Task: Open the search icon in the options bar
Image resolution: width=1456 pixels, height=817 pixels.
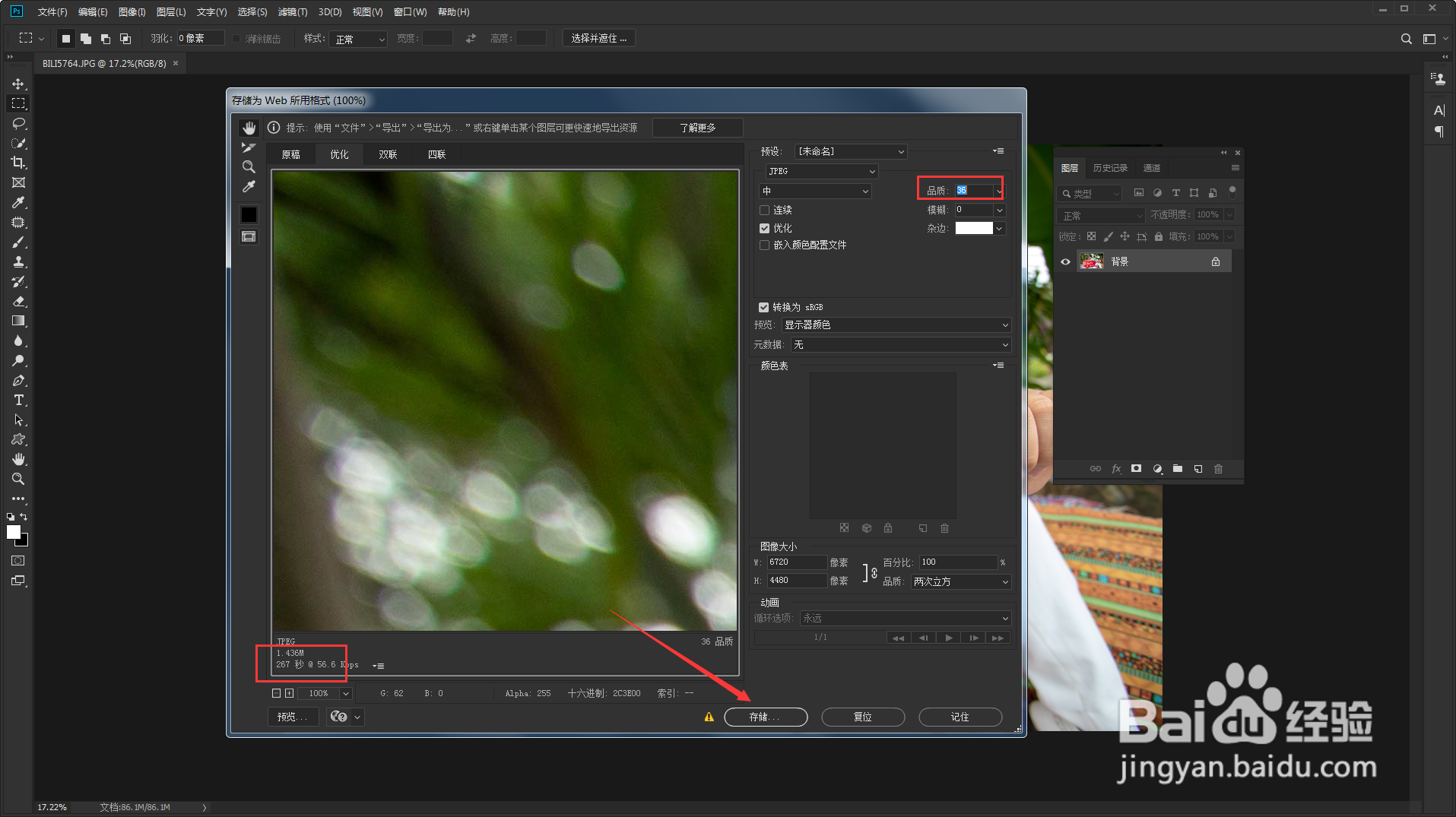Action: point(1406,39)
